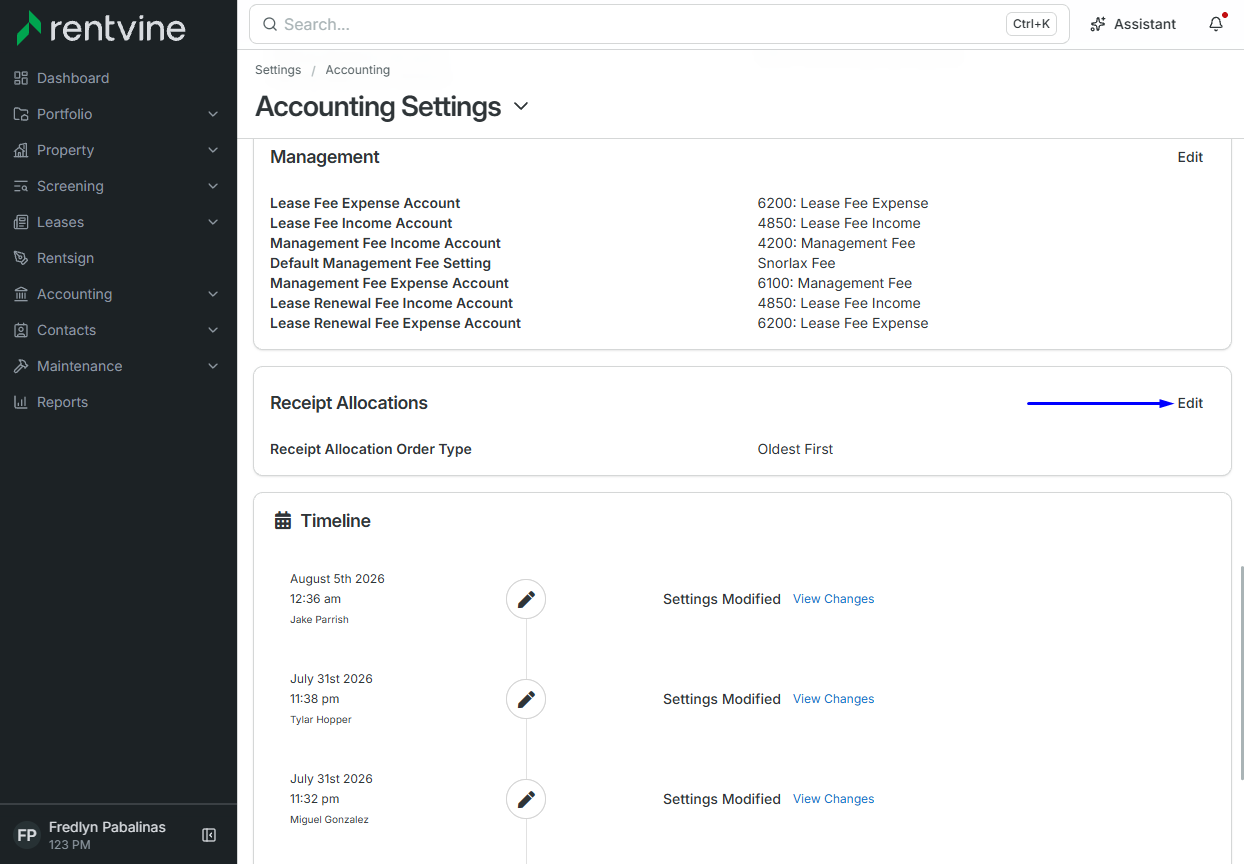This screenshot has height=864, width=1244.
Task: Open the notifications bell
Action: [x=1216, y=24]
